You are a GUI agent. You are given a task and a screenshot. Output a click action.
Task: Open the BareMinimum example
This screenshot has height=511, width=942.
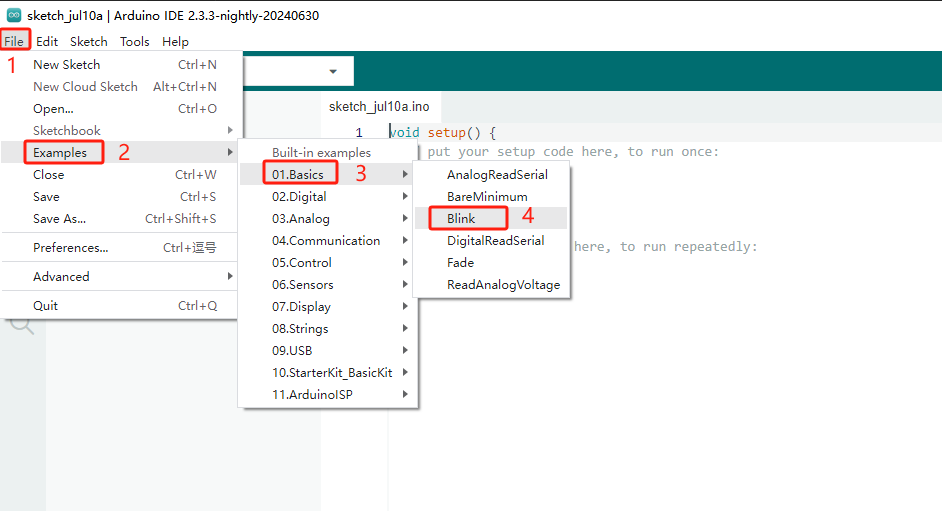(x=491, y=196)
